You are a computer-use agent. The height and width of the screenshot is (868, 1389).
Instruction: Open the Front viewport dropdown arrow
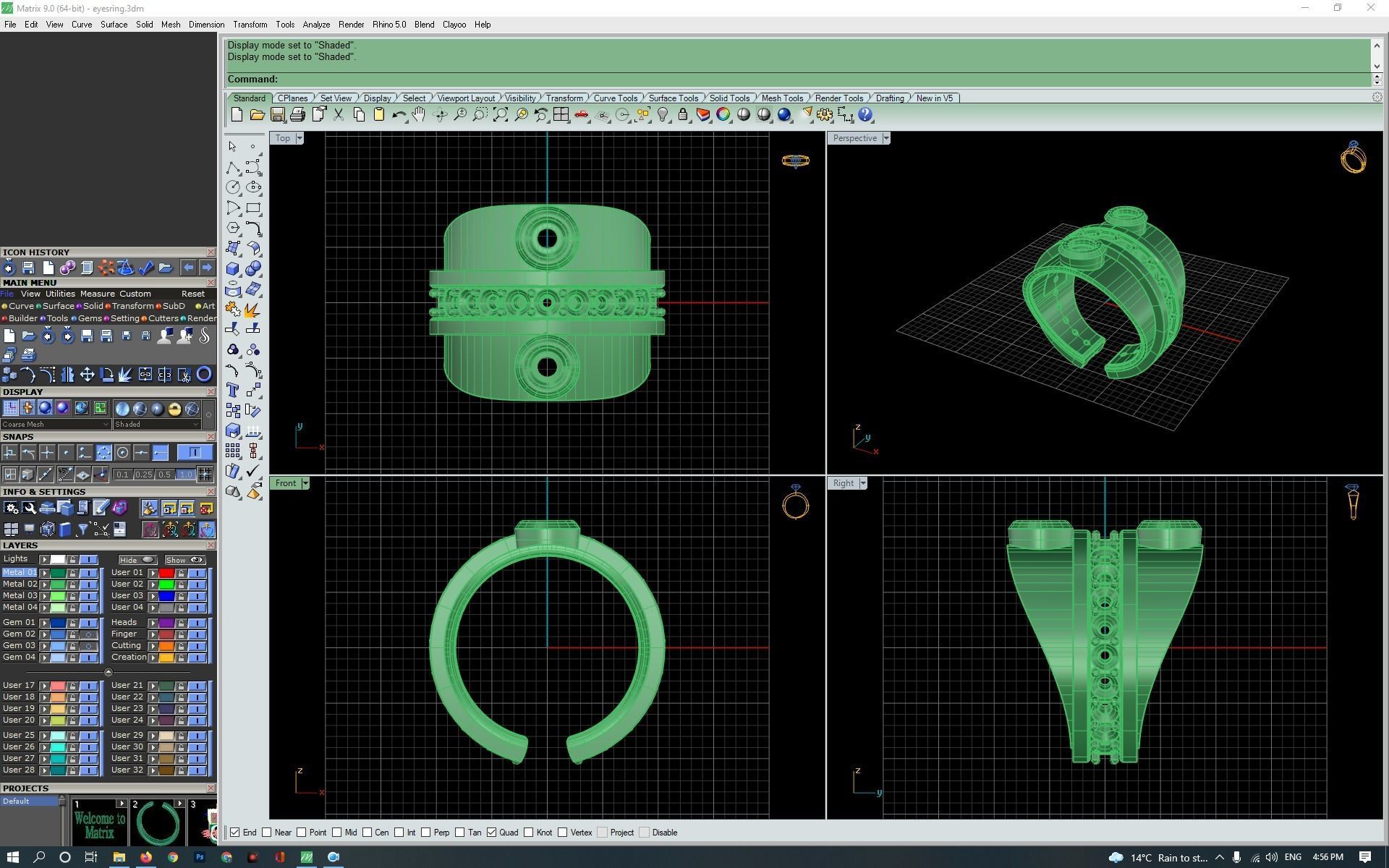pyautogui.click(x=305, y=483)
